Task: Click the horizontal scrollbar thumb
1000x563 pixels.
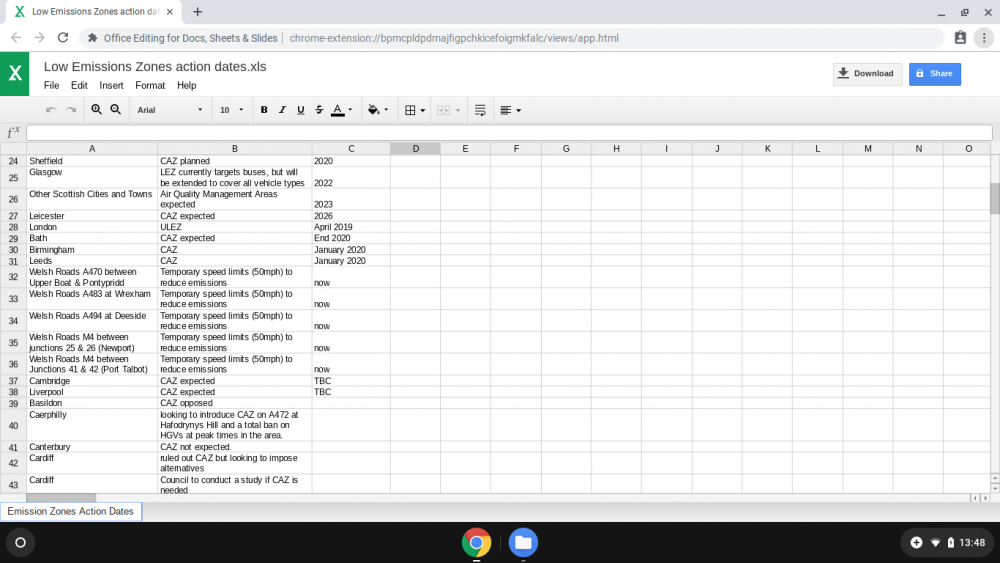Action: click(x=61, y=497)
